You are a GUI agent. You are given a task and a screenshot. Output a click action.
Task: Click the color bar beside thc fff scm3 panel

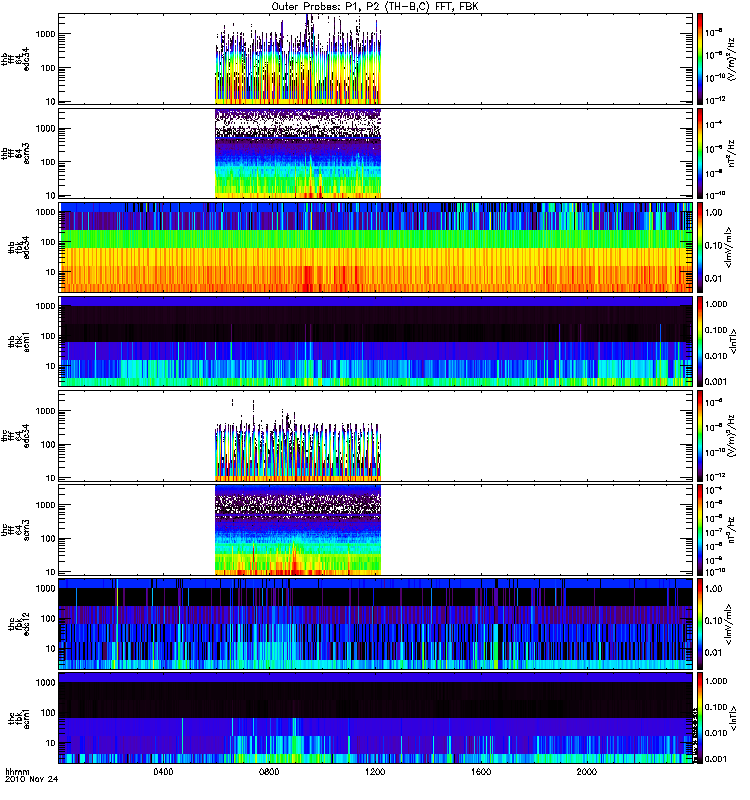(700, 530)
